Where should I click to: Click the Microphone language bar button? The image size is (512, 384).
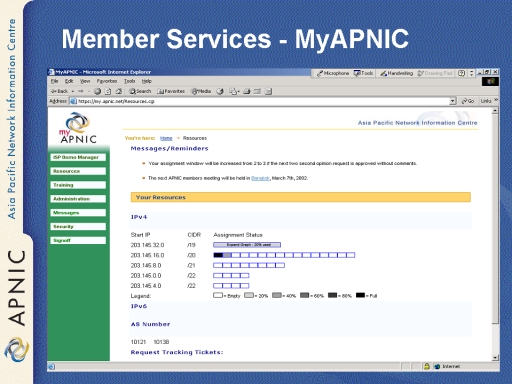pyautogui.click(x=333, y=73)
